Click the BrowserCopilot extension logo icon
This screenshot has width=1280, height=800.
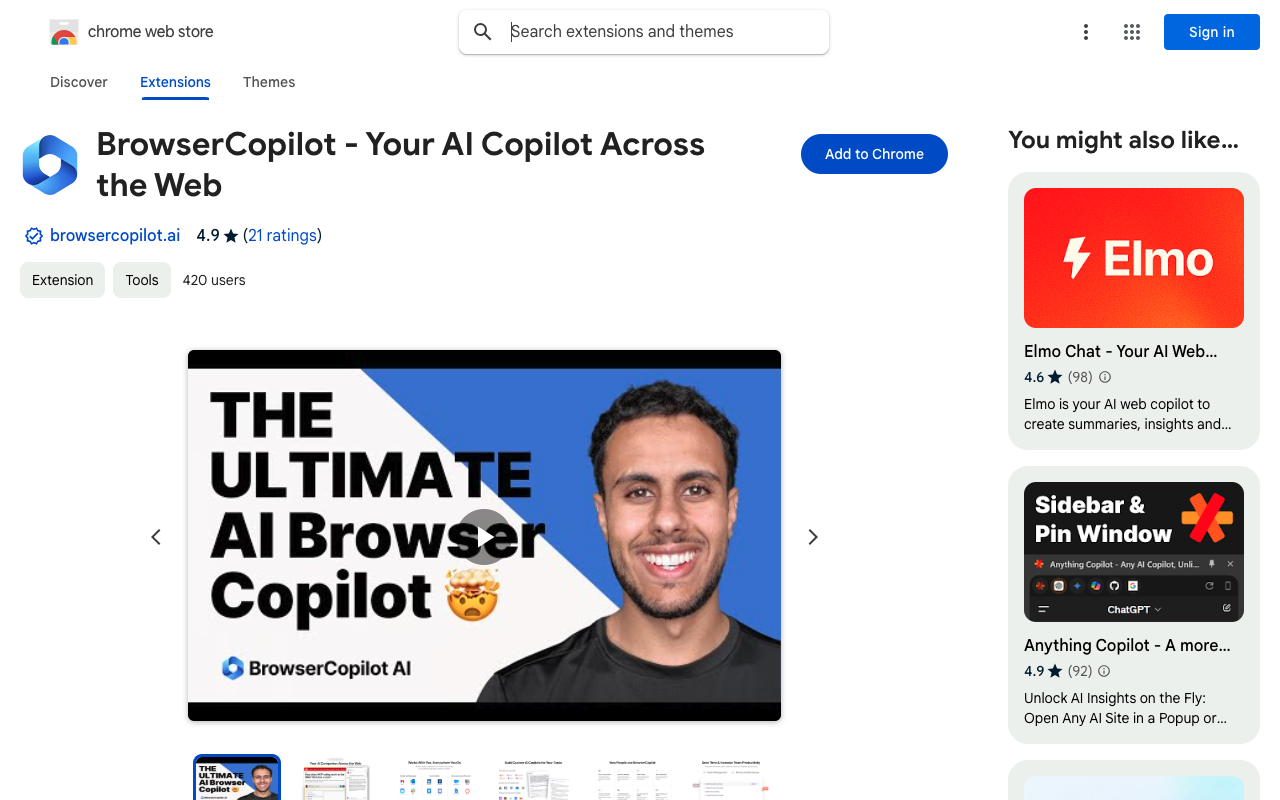(x=50, y=165)
